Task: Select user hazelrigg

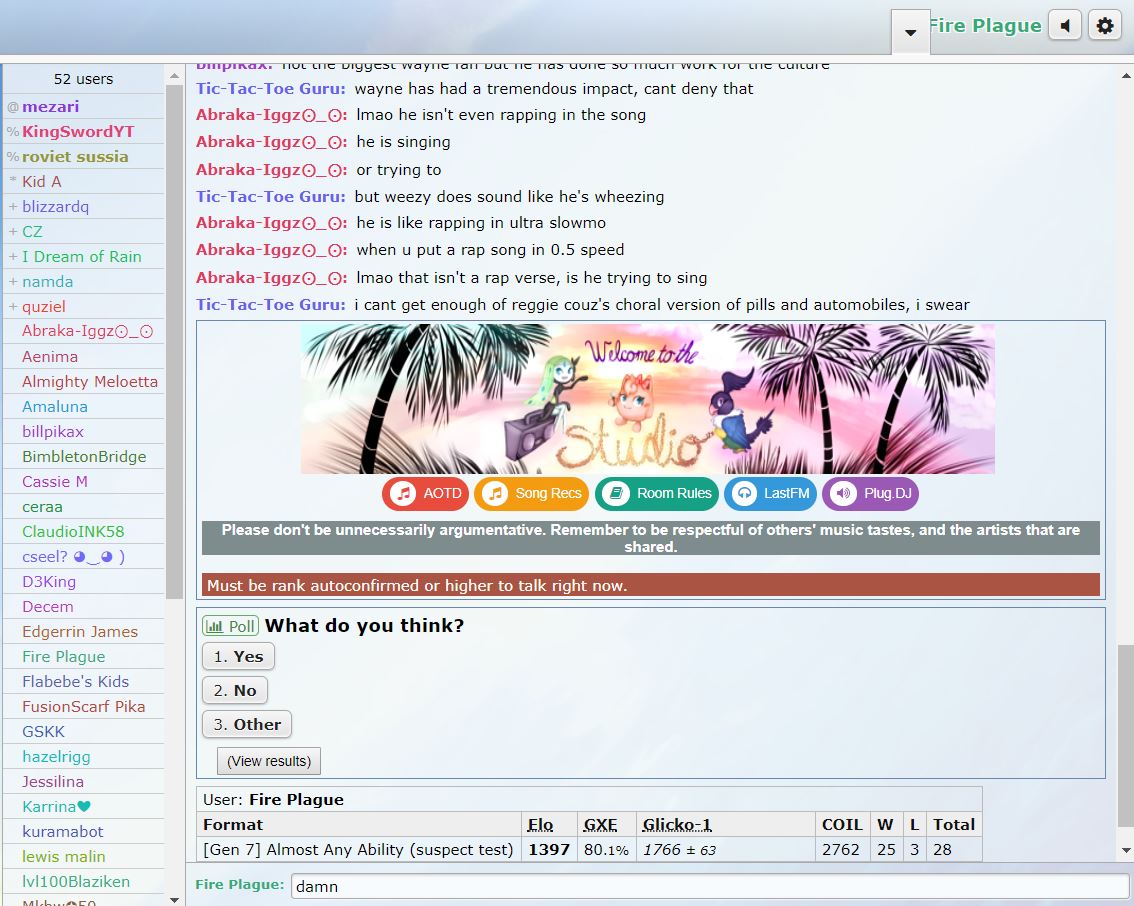Action: click(83, 756)
